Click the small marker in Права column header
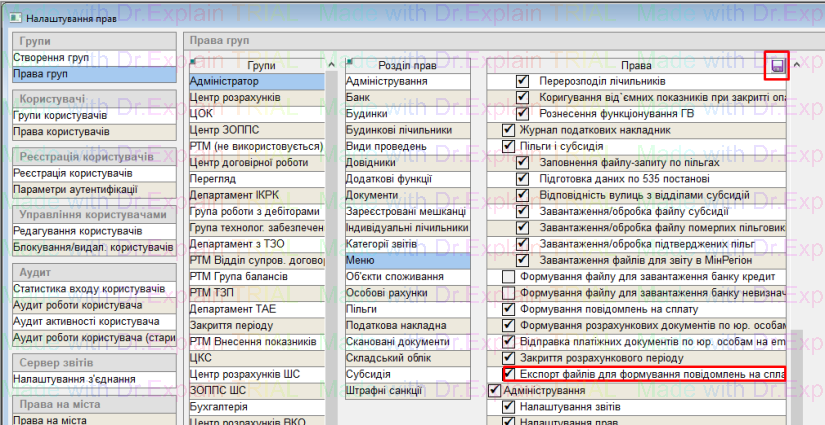The image size is (825, 425). tap(490, 62)
